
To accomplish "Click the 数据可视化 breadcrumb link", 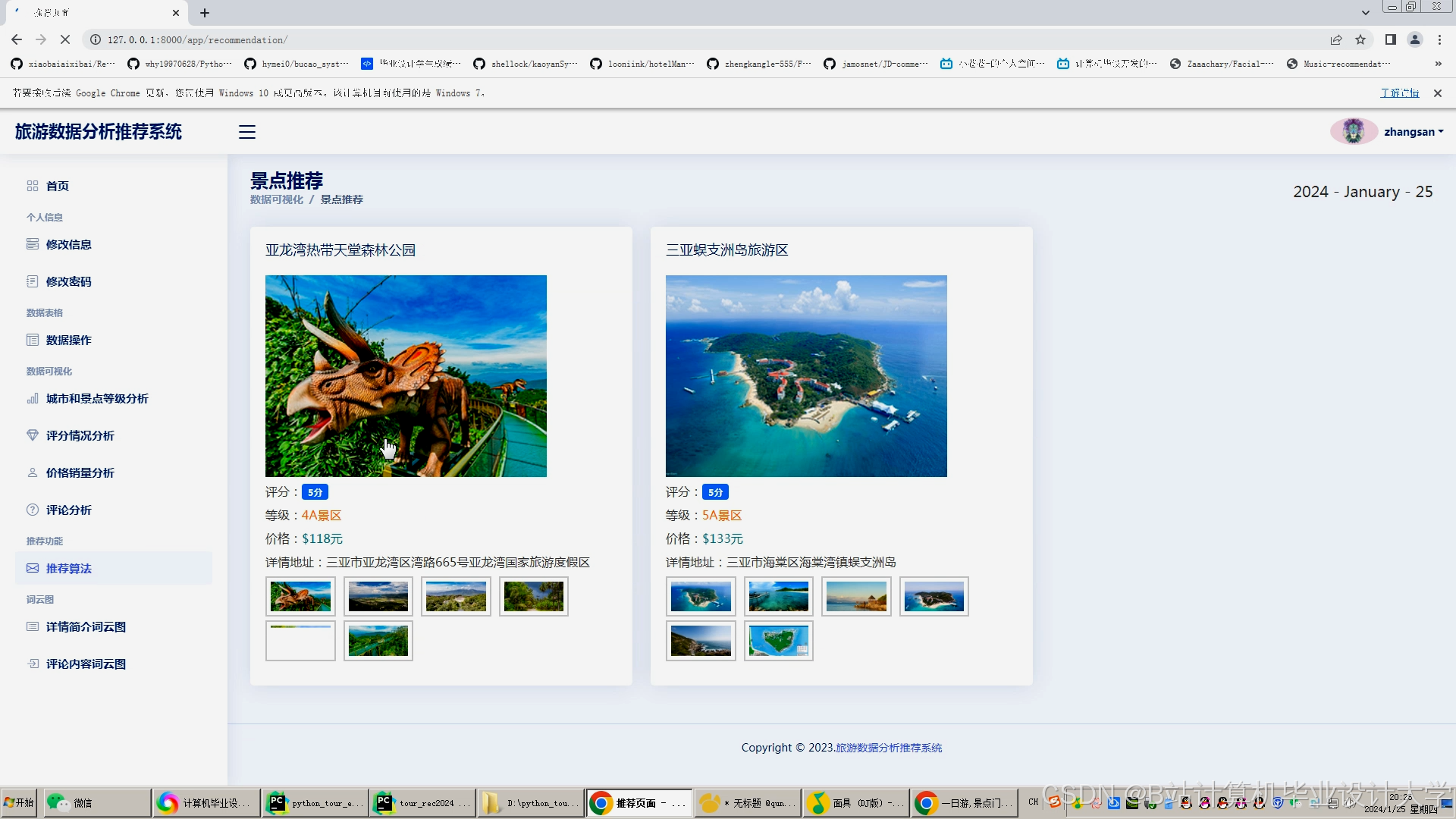I will click(276, 199).
